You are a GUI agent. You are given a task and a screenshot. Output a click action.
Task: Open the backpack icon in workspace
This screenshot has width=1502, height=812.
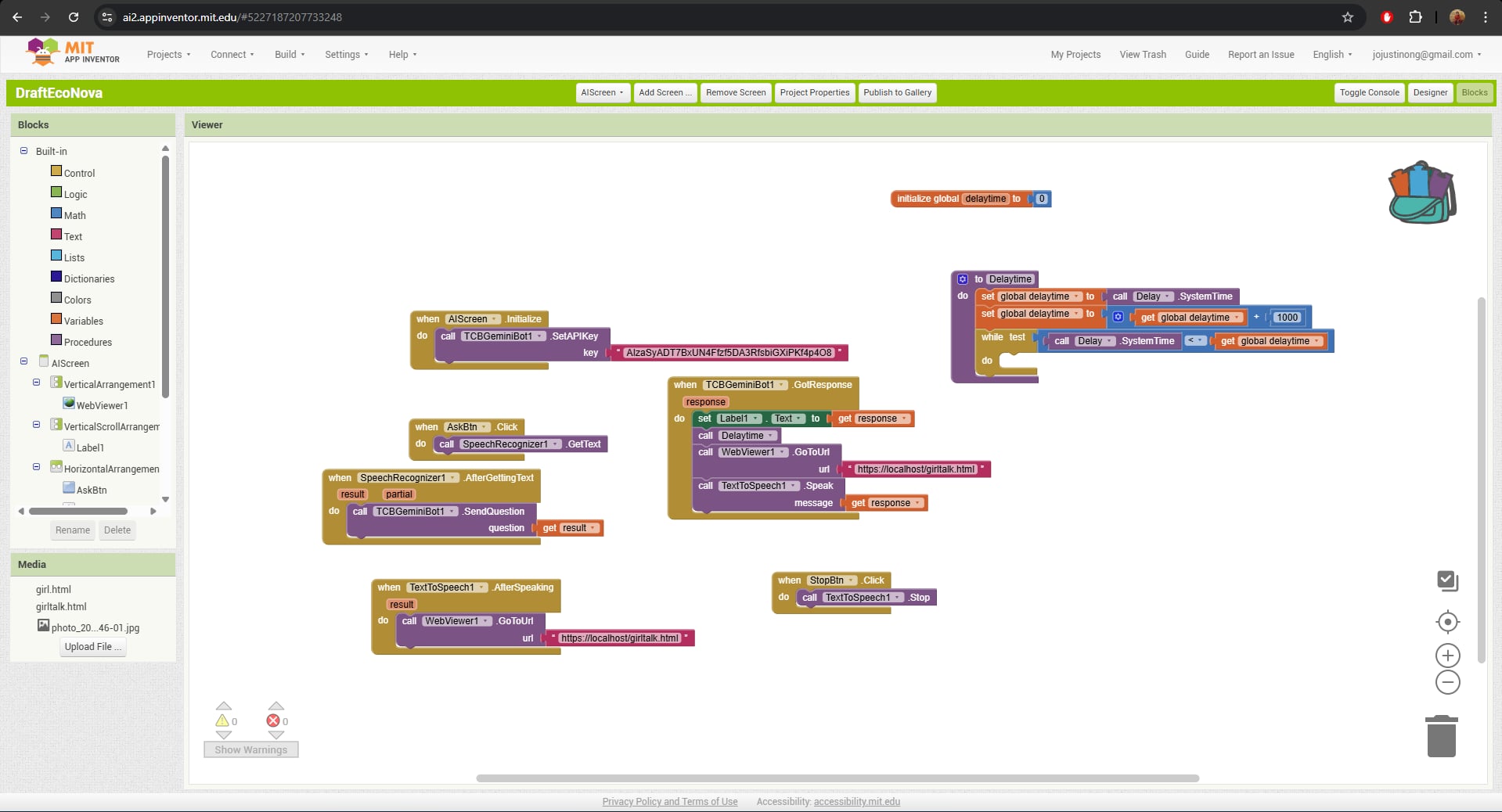pos(1421,192)
